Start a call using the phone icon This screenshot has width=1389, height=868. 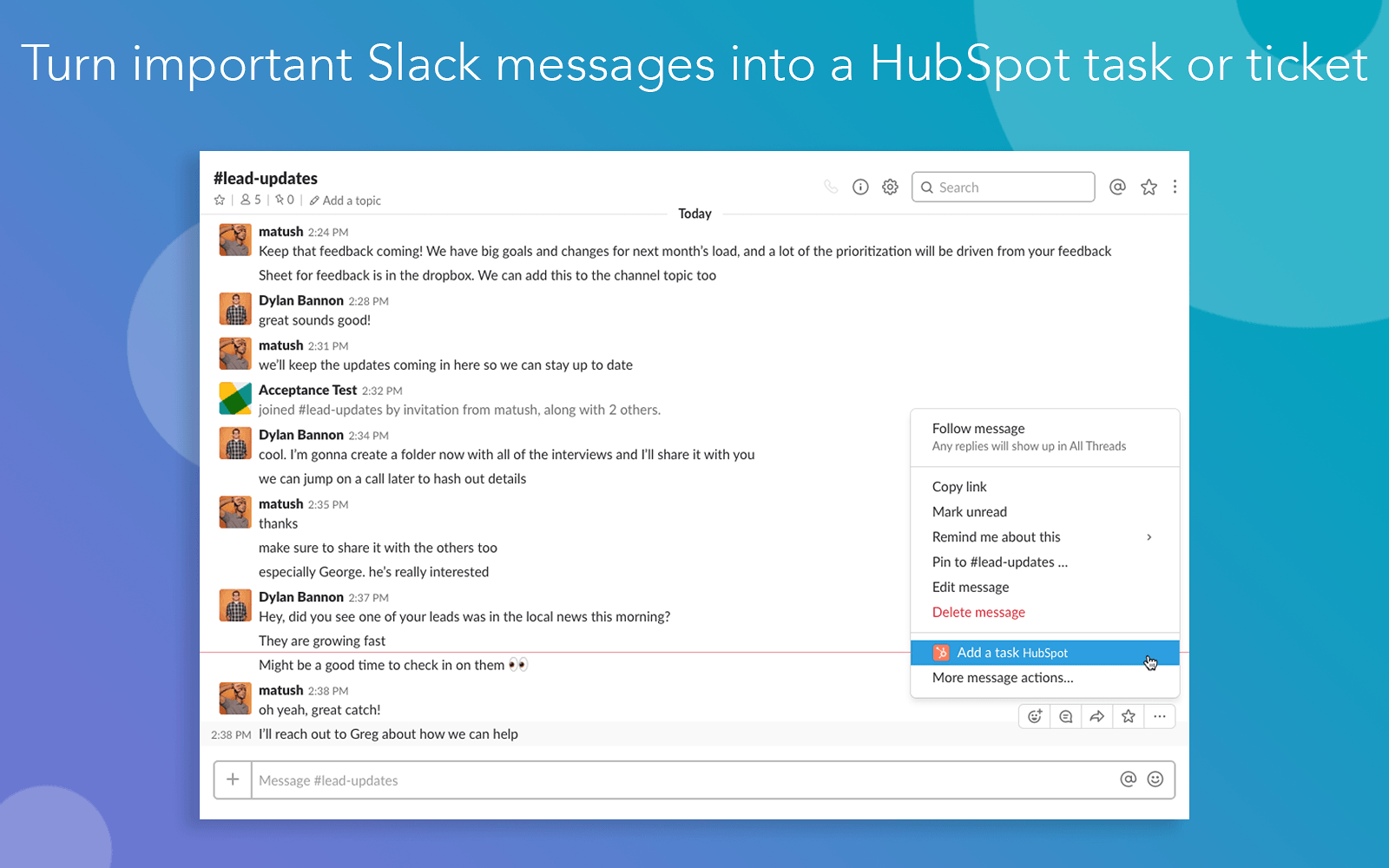pos(831,187)
